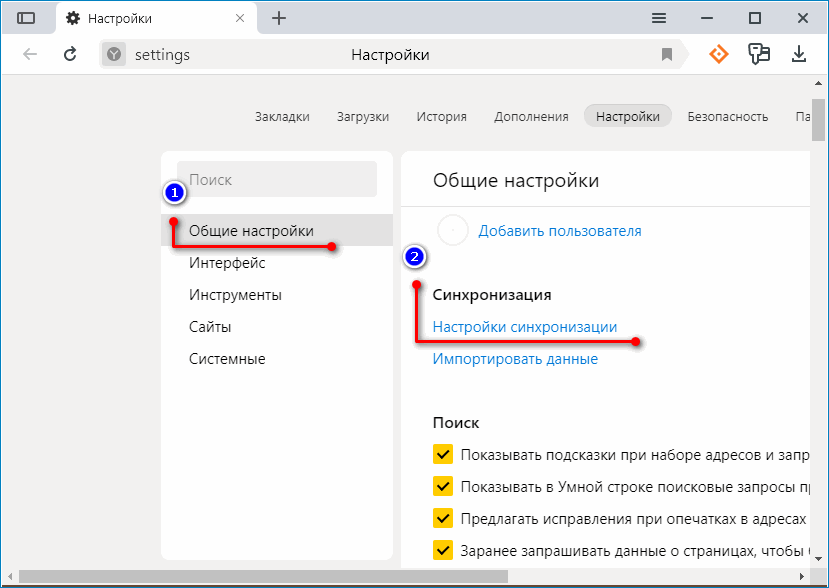Bookmark the page via the flag icon
This screenshot has width=829, height=588.
tap(666, 54)
